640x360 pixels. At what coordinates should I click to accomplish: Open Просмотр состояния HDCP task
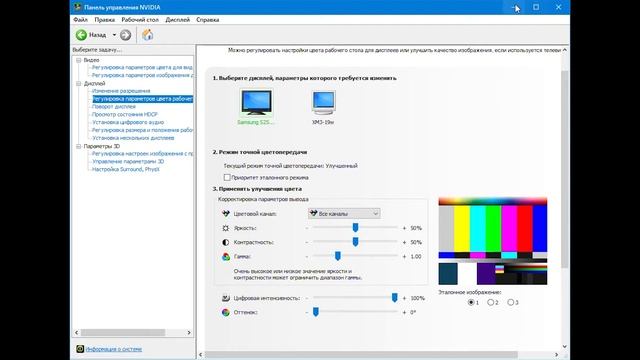124,114
